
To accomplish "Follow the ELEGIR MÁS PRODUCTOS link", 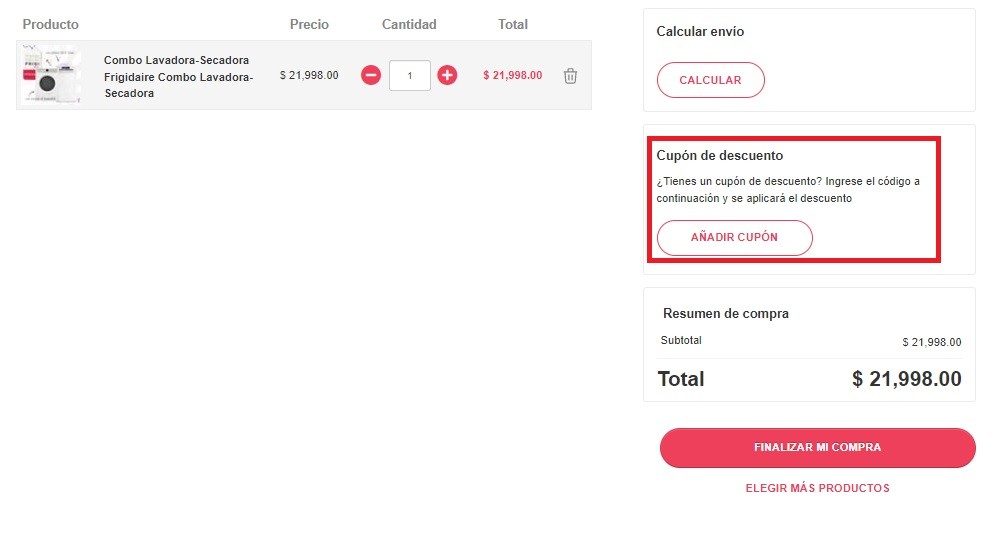I will [x=817, y=489].
